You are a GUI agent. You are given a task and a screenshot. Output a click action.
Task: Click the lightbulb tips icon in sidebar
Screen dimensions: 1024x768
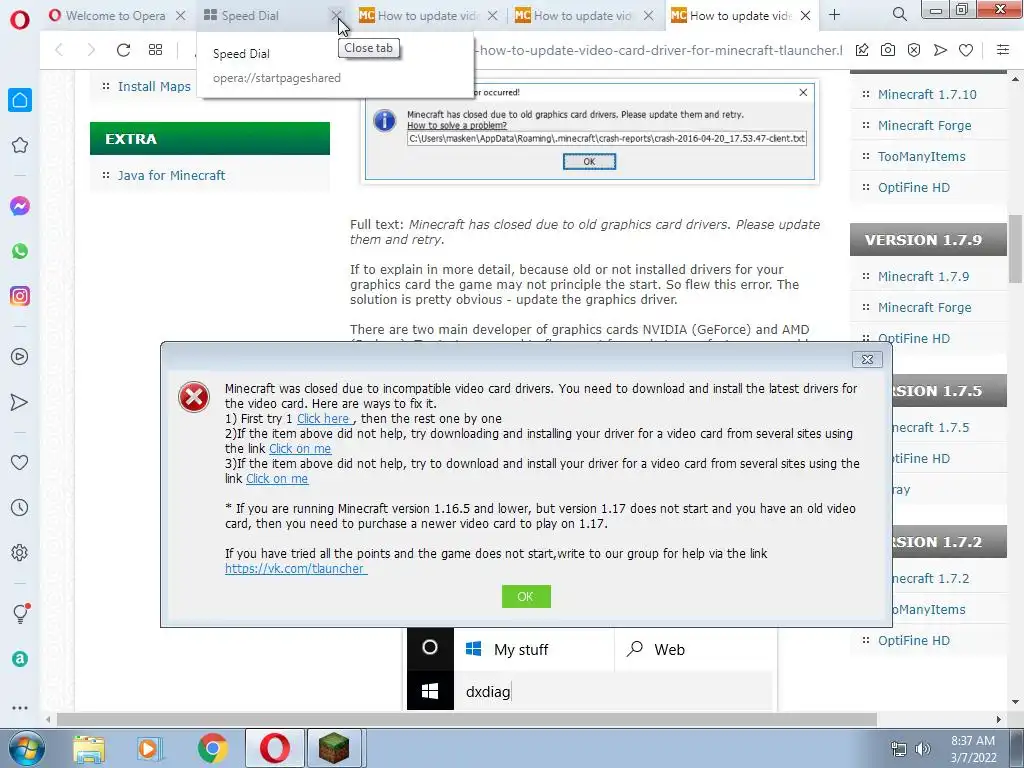tap(20, 613)
